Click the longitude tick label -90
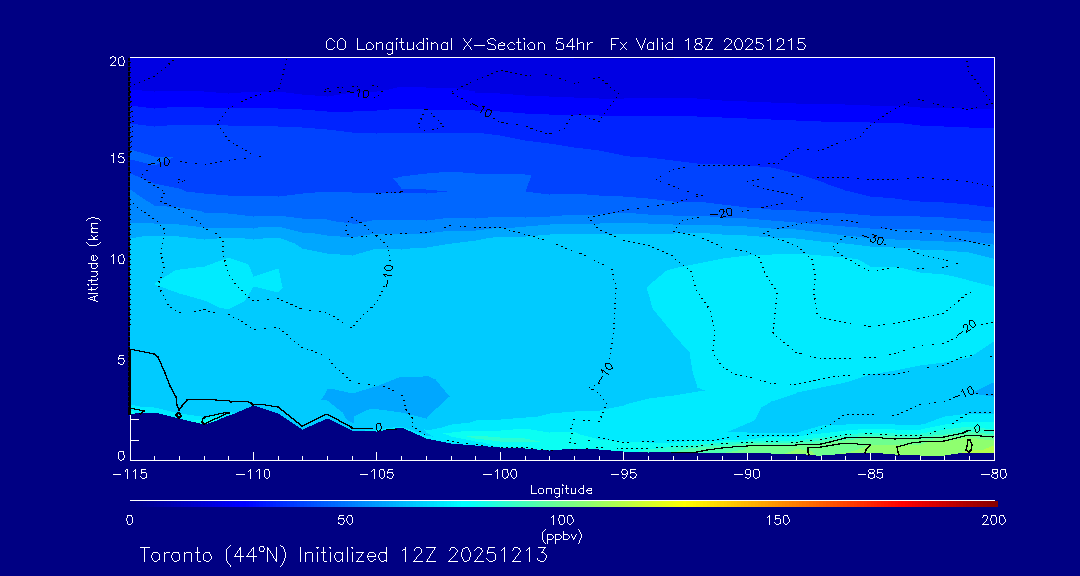Screen dimensions: 1080x576 coord(747,474)
